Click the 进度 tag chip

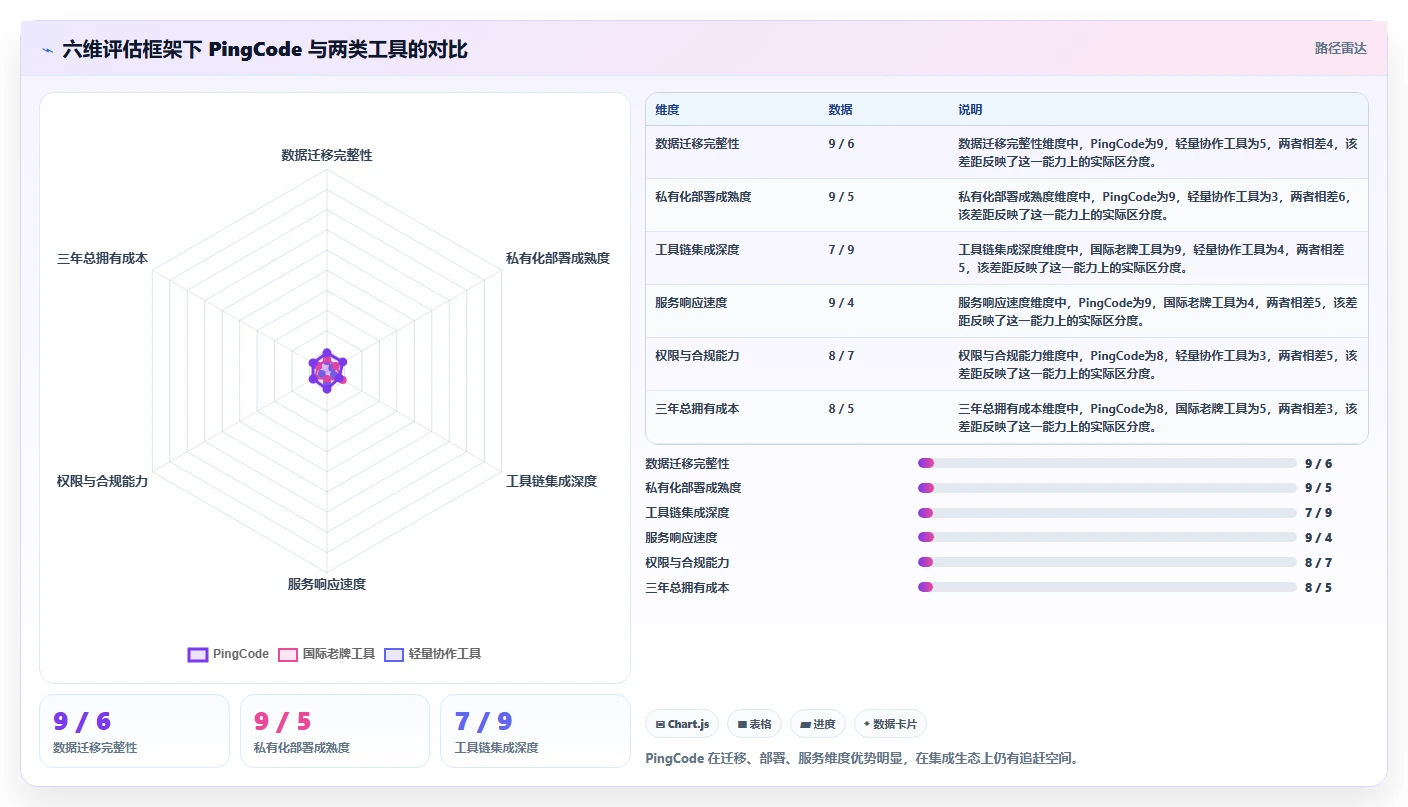pos(818,724)
